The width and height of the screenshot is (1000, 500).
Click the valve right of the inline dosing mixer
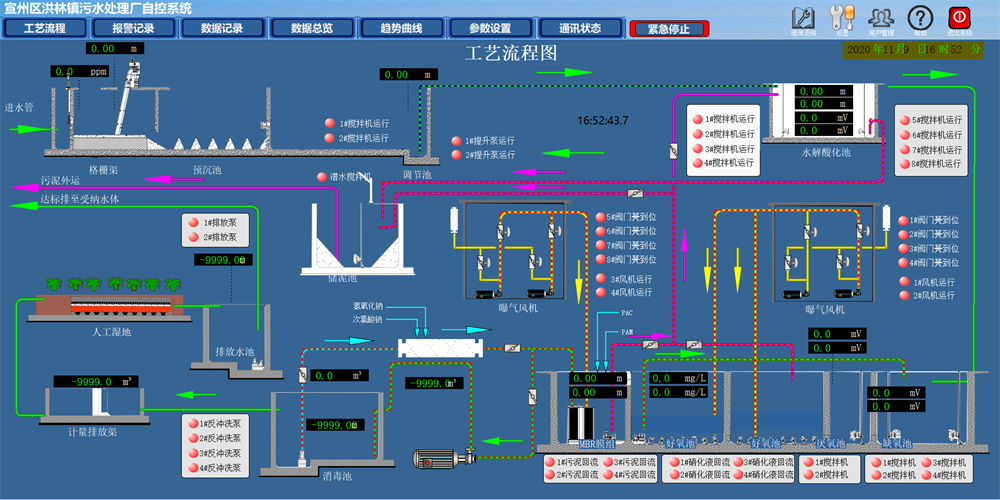pos(511,348)
